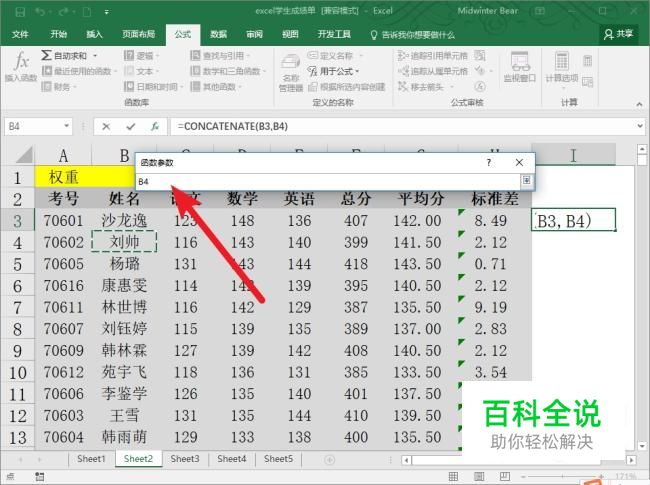Select cell 70601 in column A
650x485 pixels.
pyautogui.click(x=63, y=220)
